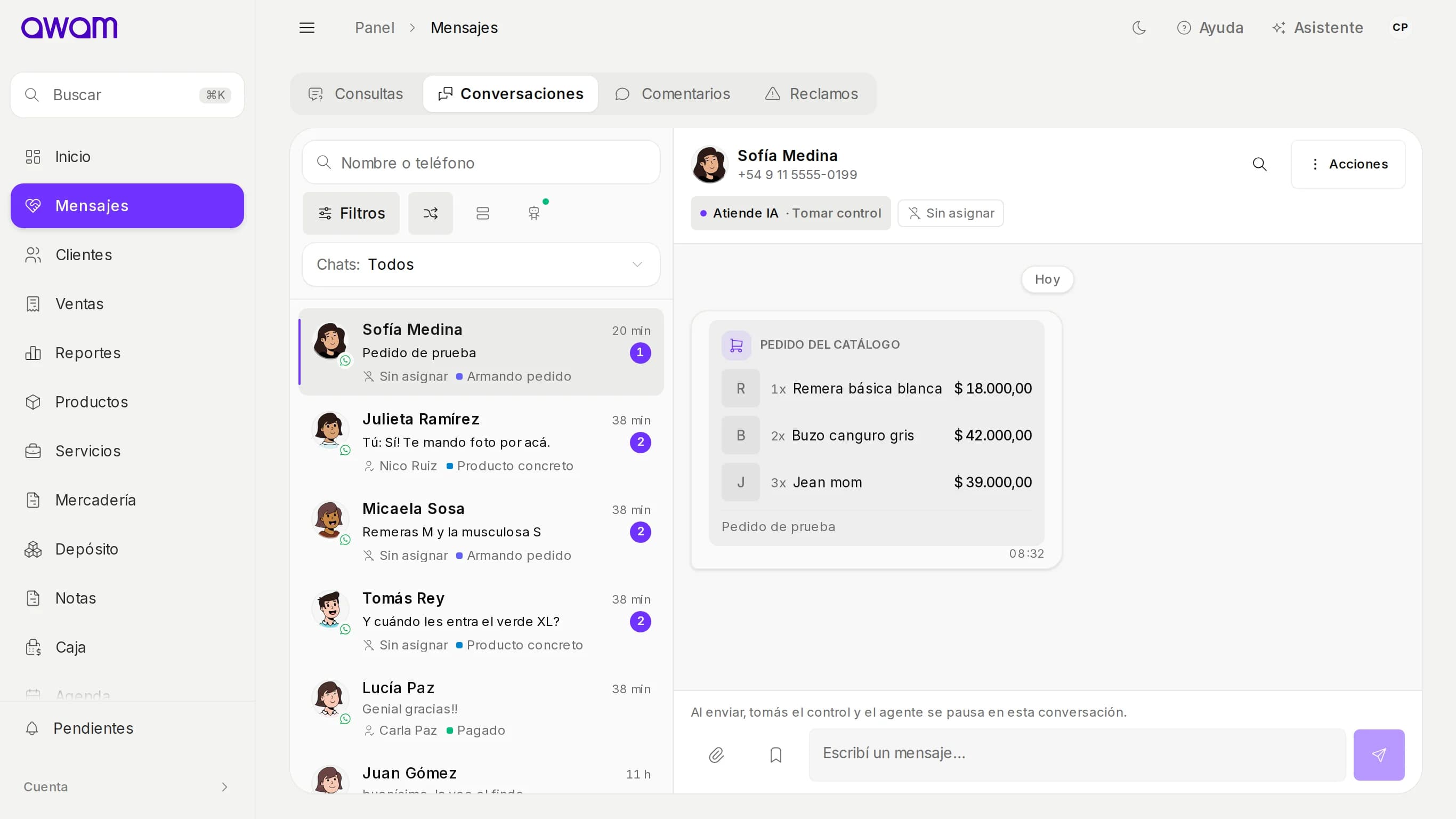This screenshot has height=819, width=1456.
Task: Click the attach file paperclip icon
Action: tap(716, 755)
